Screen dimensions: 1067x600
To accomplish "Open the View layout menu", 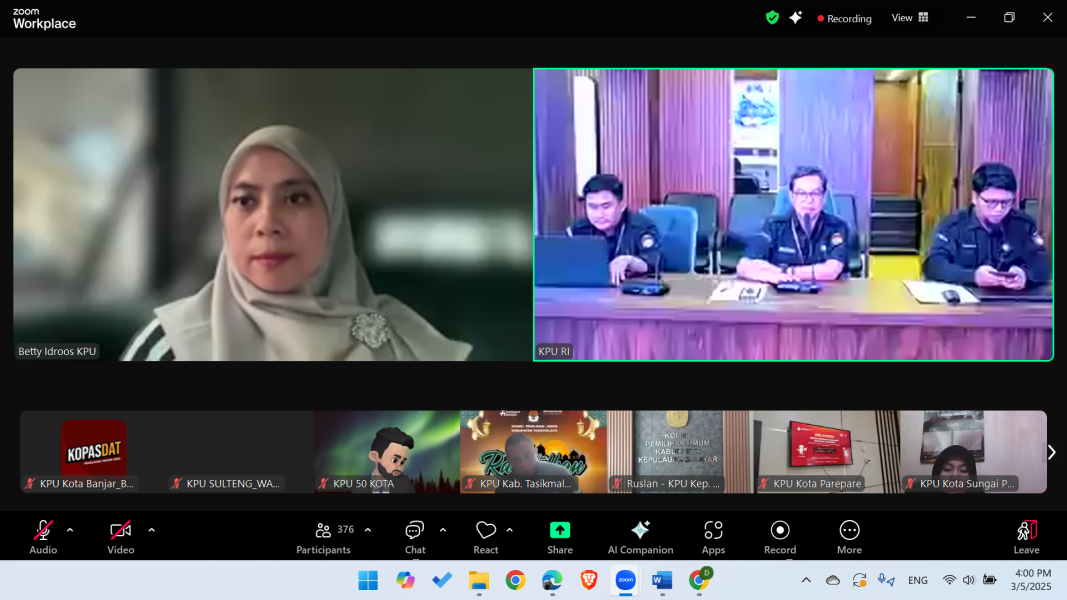I will [910, 18].
